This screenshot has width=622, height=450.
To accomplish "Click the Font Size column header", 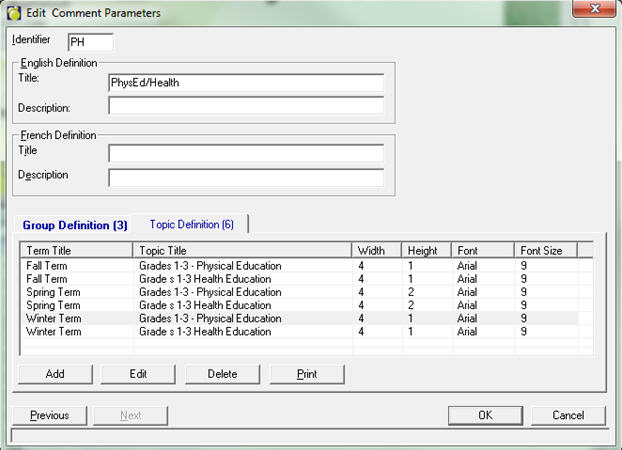I will (546, 250).
